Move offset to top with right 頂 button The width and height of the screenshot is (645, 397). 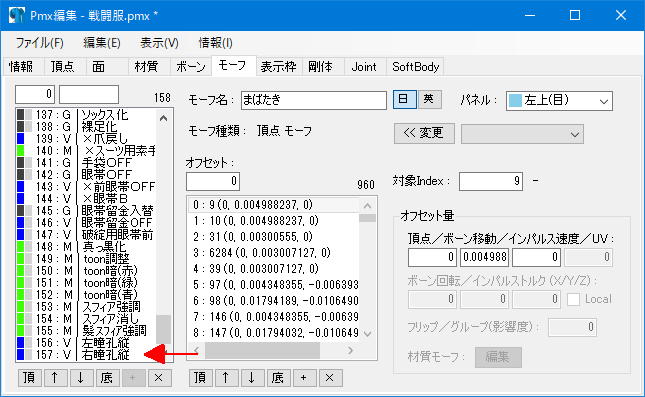[x=201, y=378]
